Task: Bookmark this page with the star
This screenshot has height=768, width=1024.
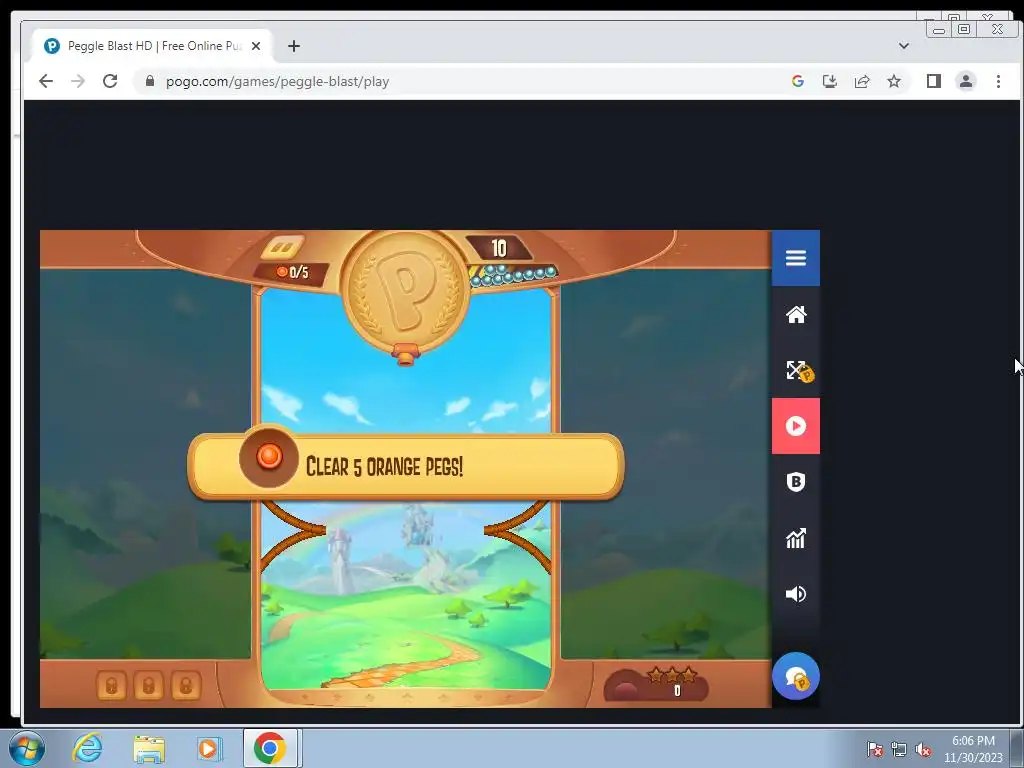Action: 894,81
